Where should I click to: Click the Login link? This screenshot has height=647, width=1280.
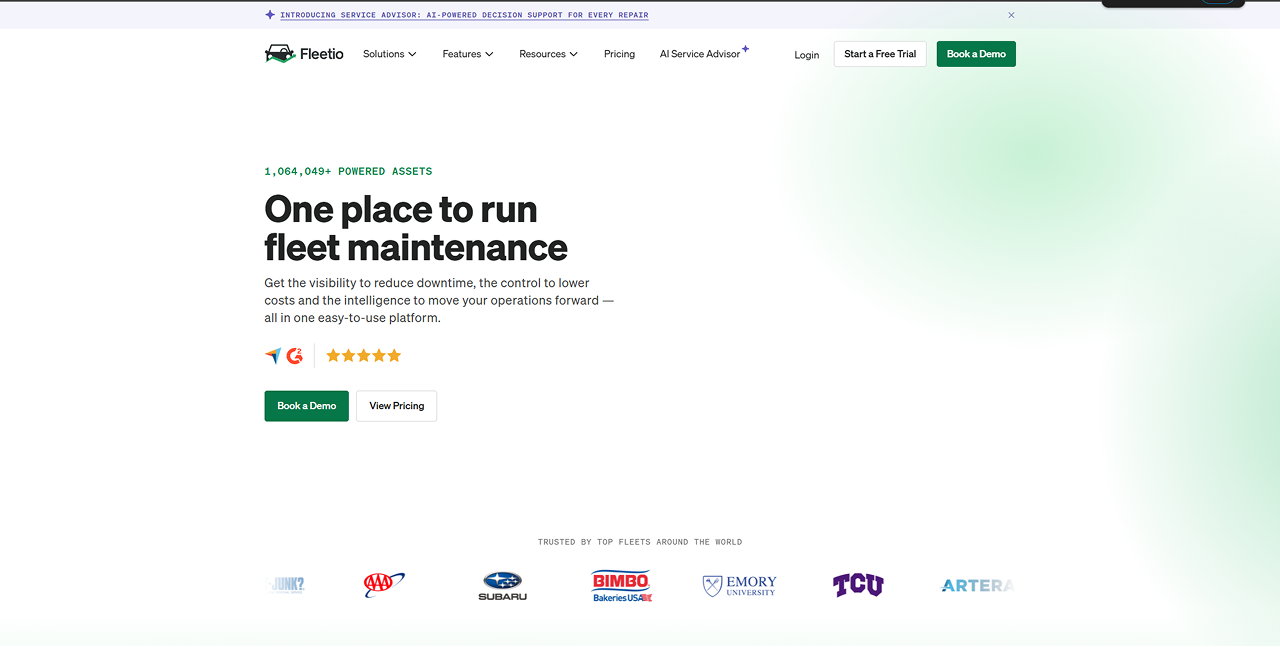(x=807, y=55)
